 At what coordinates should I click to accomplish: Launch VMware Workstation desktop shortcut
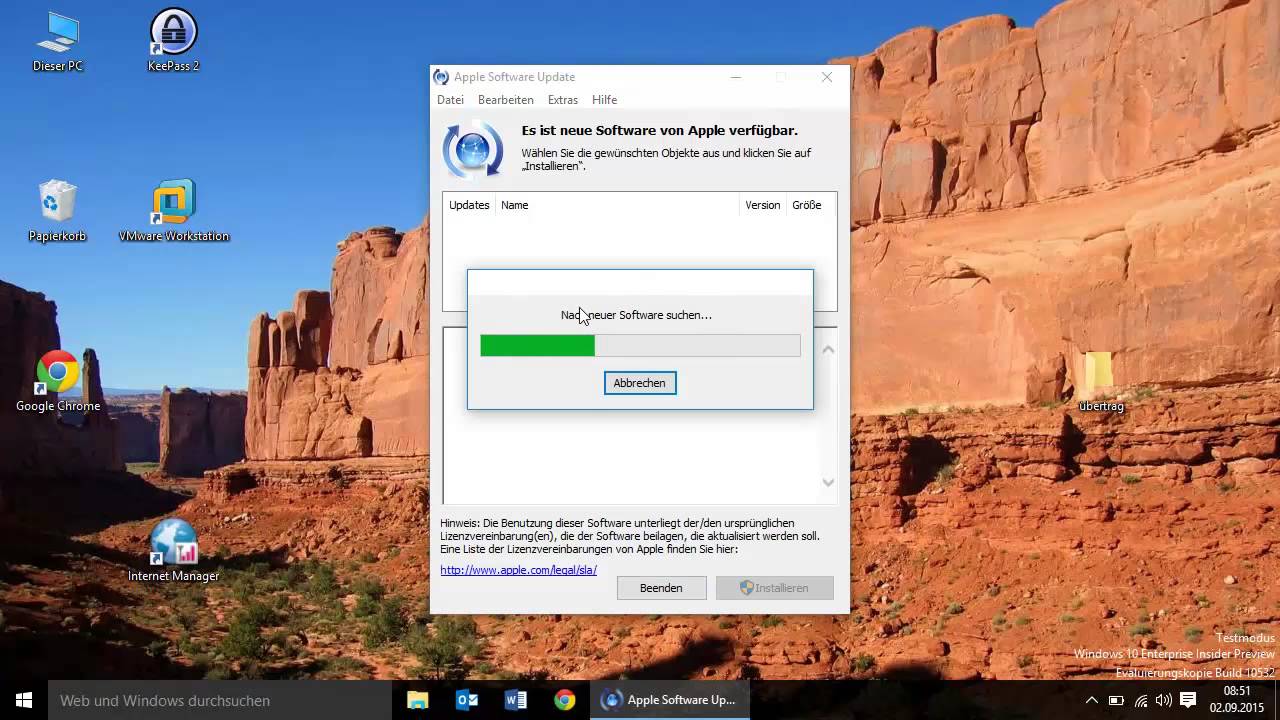[174, 212]
